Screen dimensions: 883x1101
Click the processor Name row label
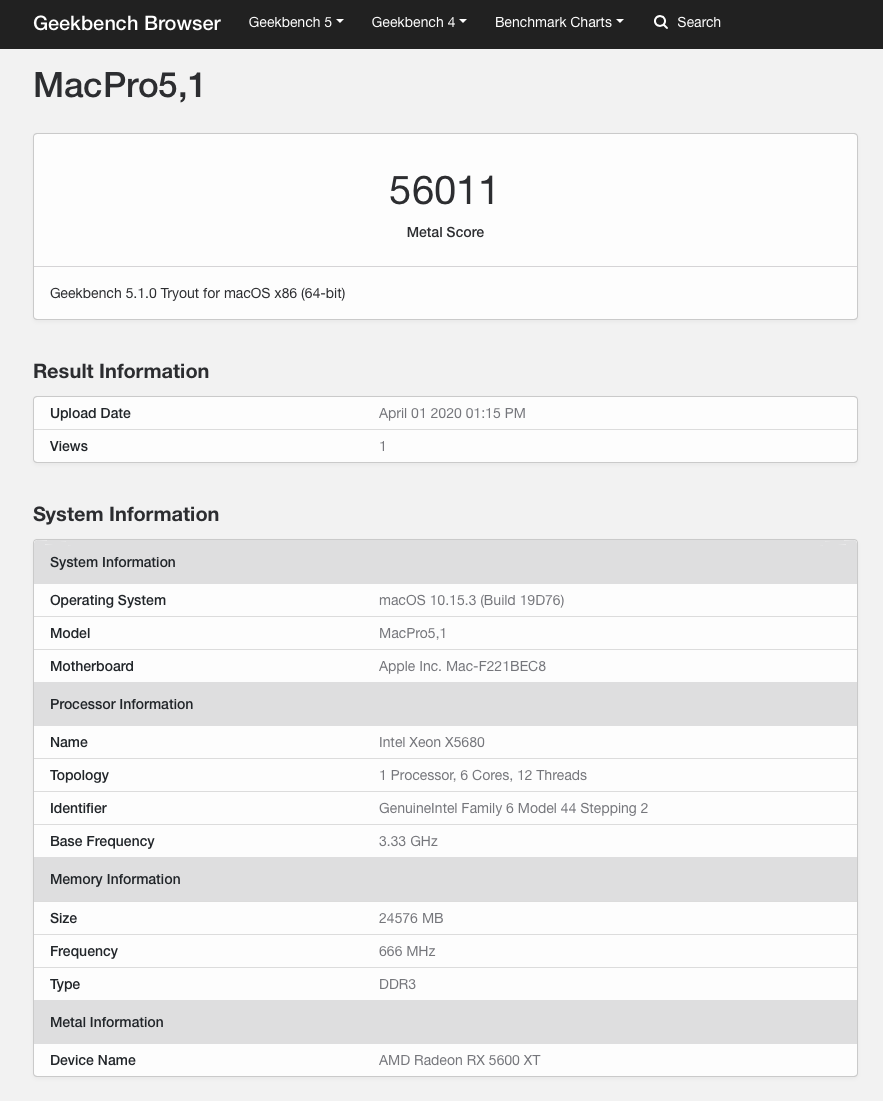tap(69, 742)
